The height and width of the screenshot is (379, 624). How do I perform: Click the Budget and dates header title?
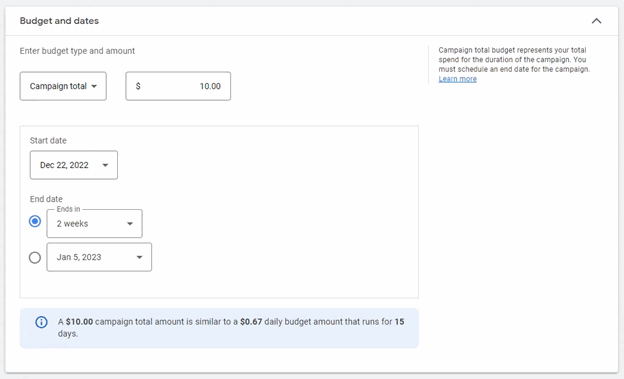click(59, 21)
